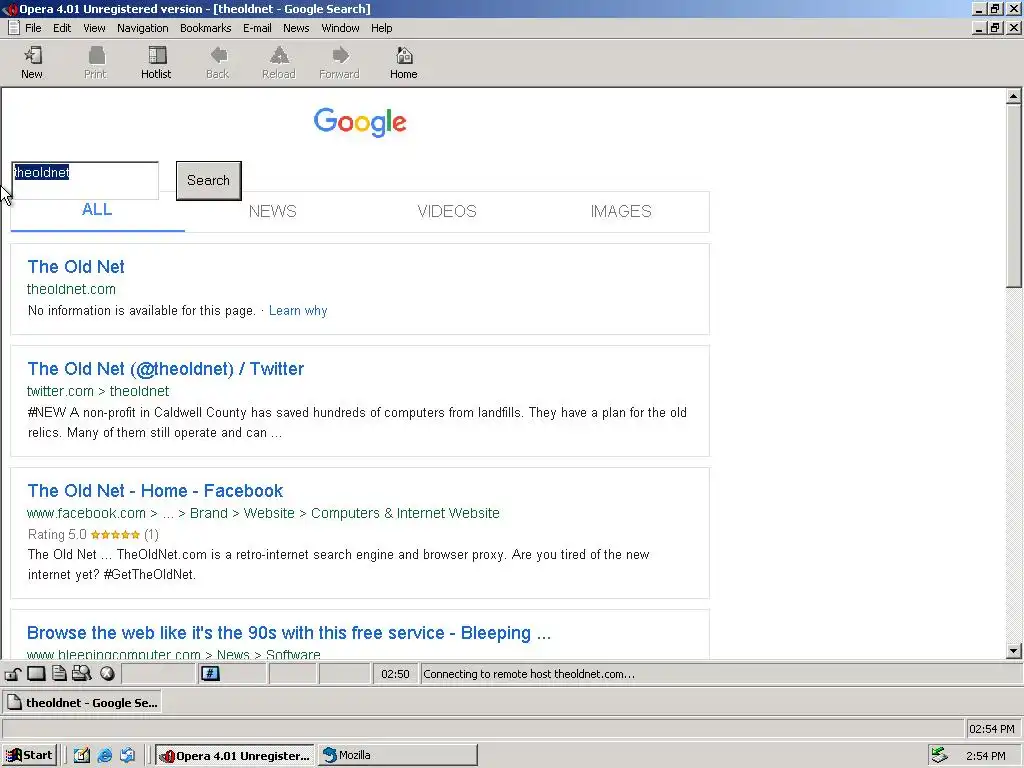Viewport: 1024px width, 768px height.
Task: Click the 'theoldnet - Google Se...' window tab
Action: tap(82, 703)
